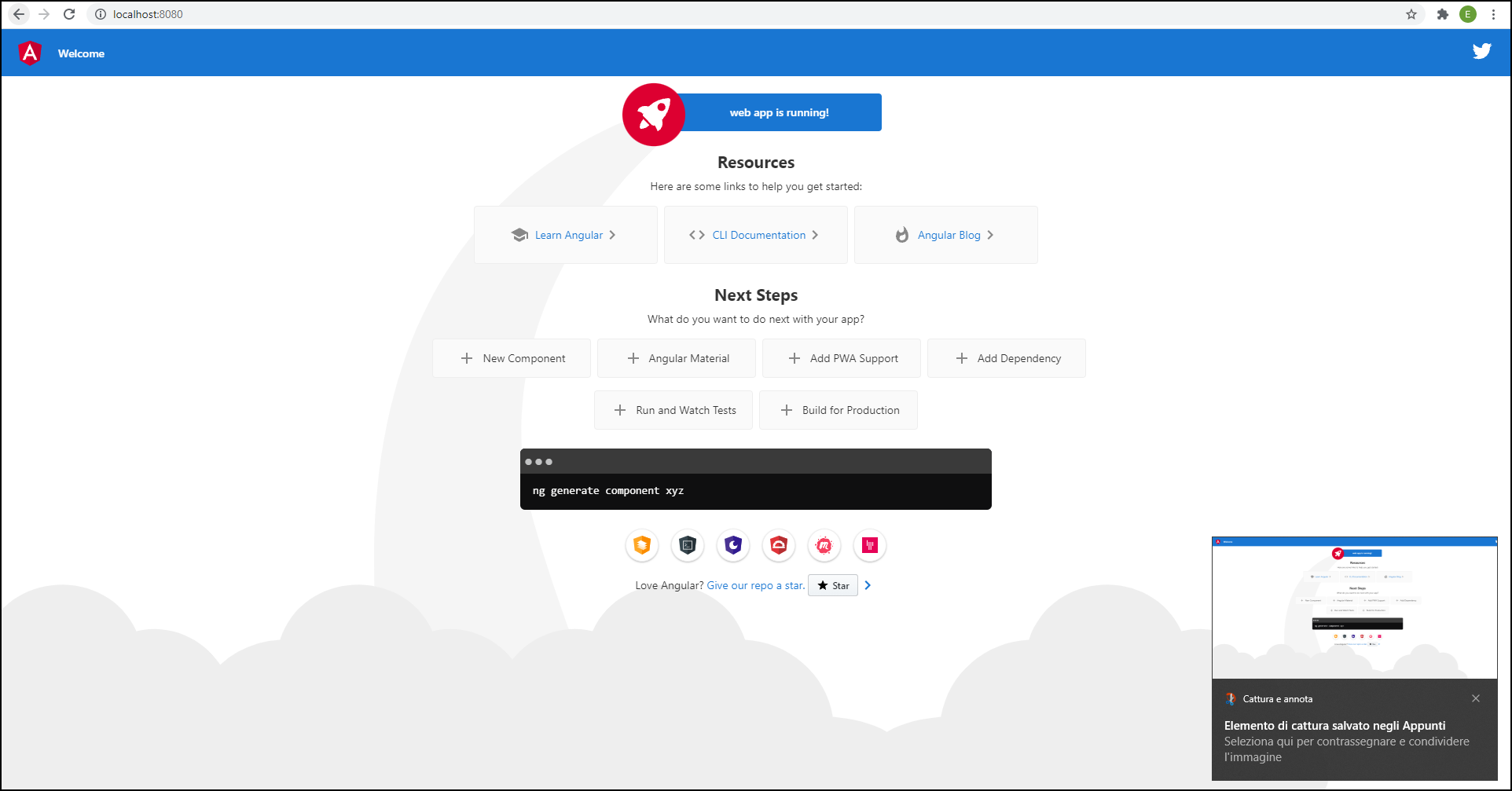
Task: Select Add PWA Support option
Action: pos(842,358)
